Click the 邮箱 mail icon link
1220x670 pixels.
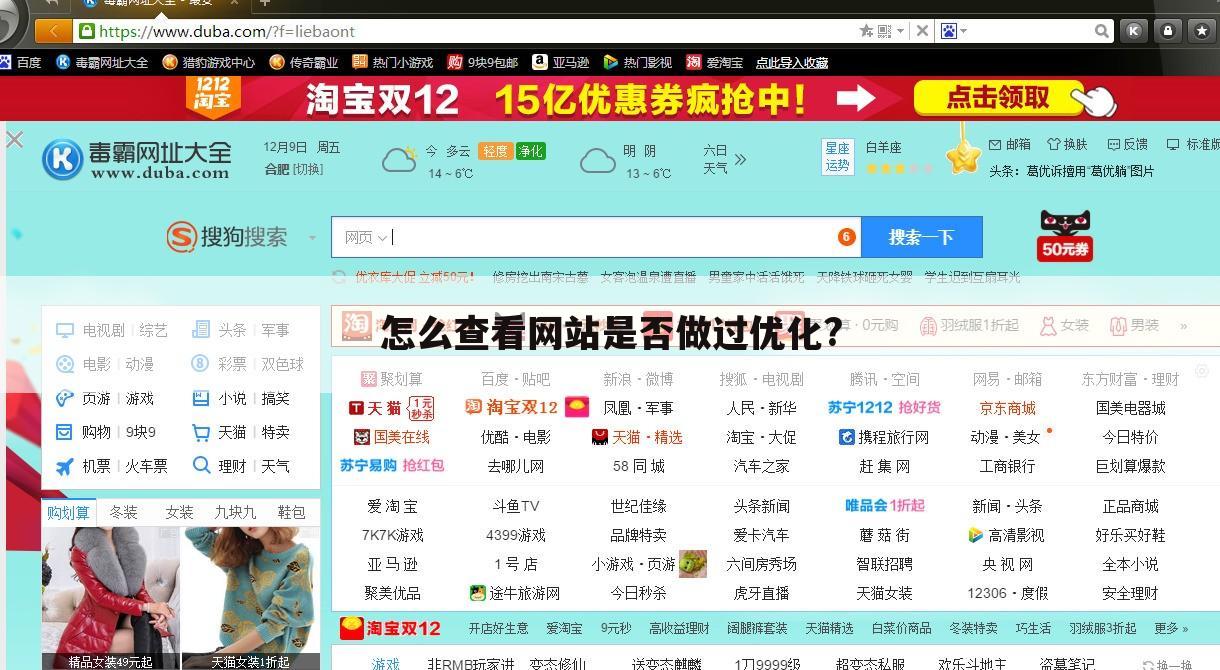(x=1009, y=145)
